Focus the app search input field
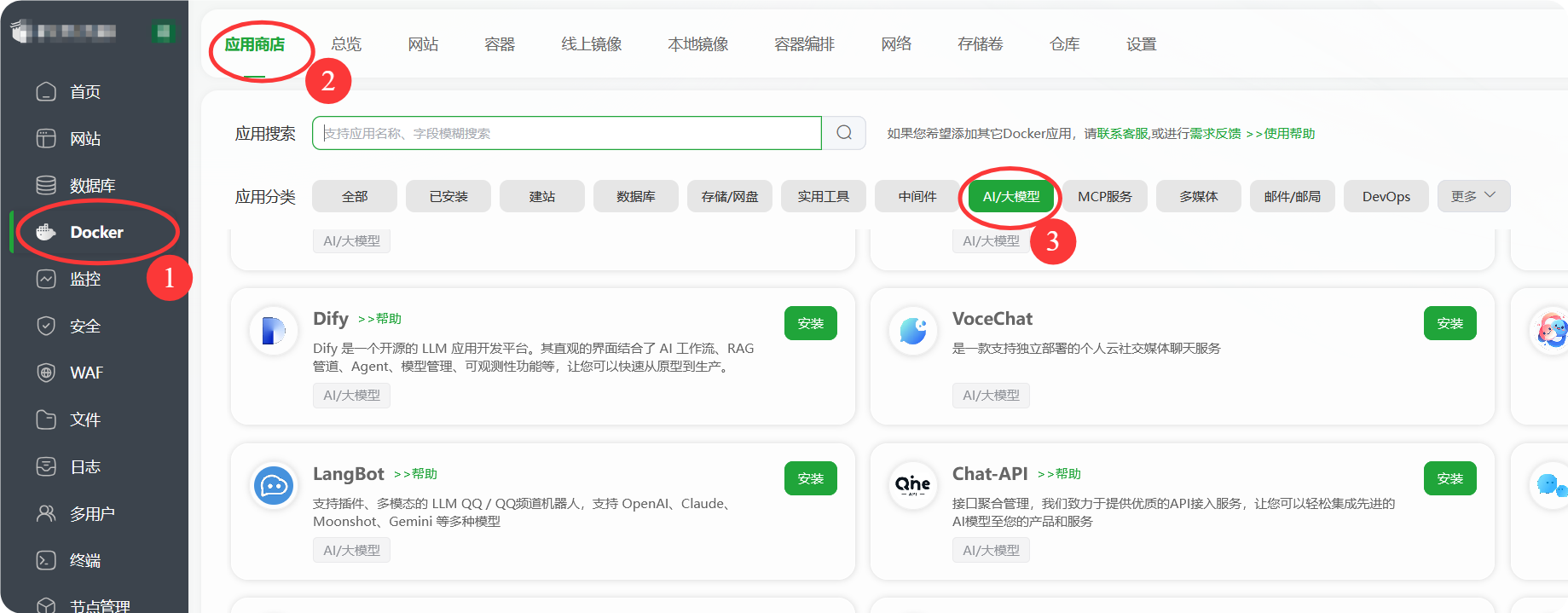This screenshot has width=1568, height=613. tap(567, 133)
